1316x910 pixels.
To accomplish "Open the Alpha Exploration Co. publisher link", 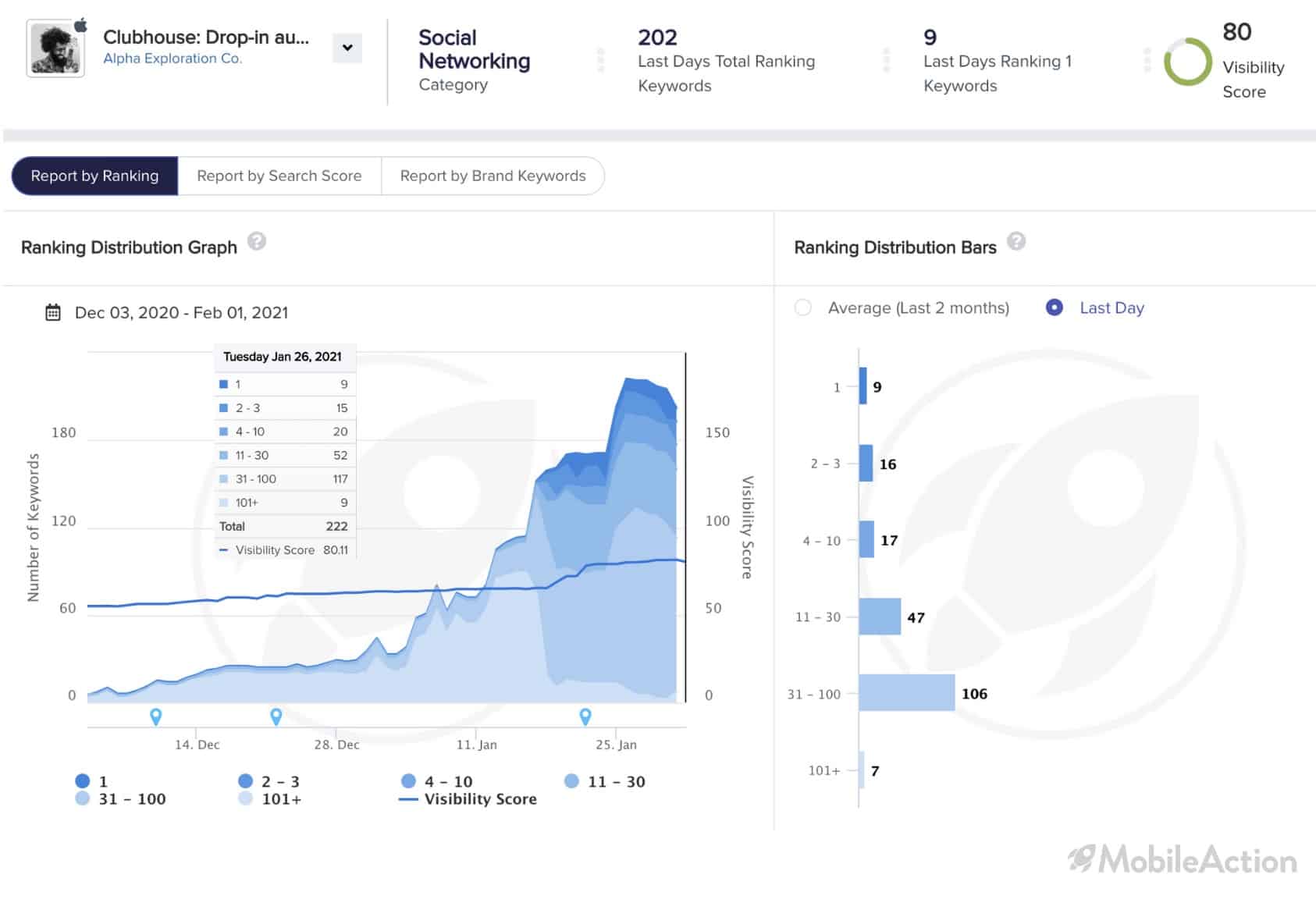I will tap(173, 59).
